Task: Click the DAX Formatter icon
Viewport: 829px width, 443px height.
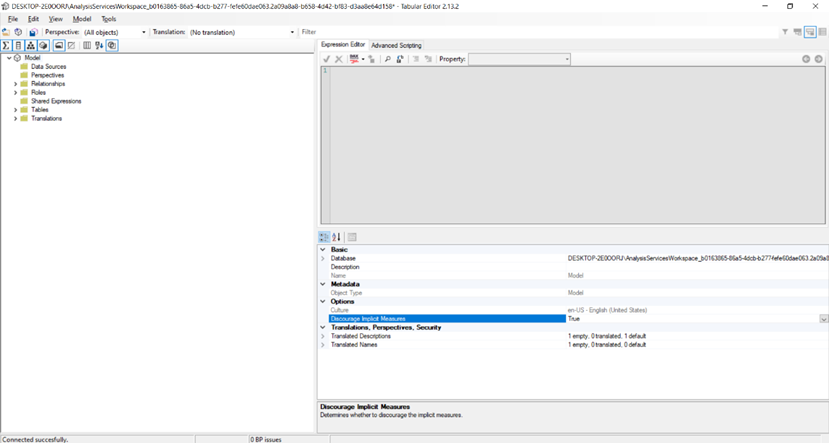Action: coord(354,59)
